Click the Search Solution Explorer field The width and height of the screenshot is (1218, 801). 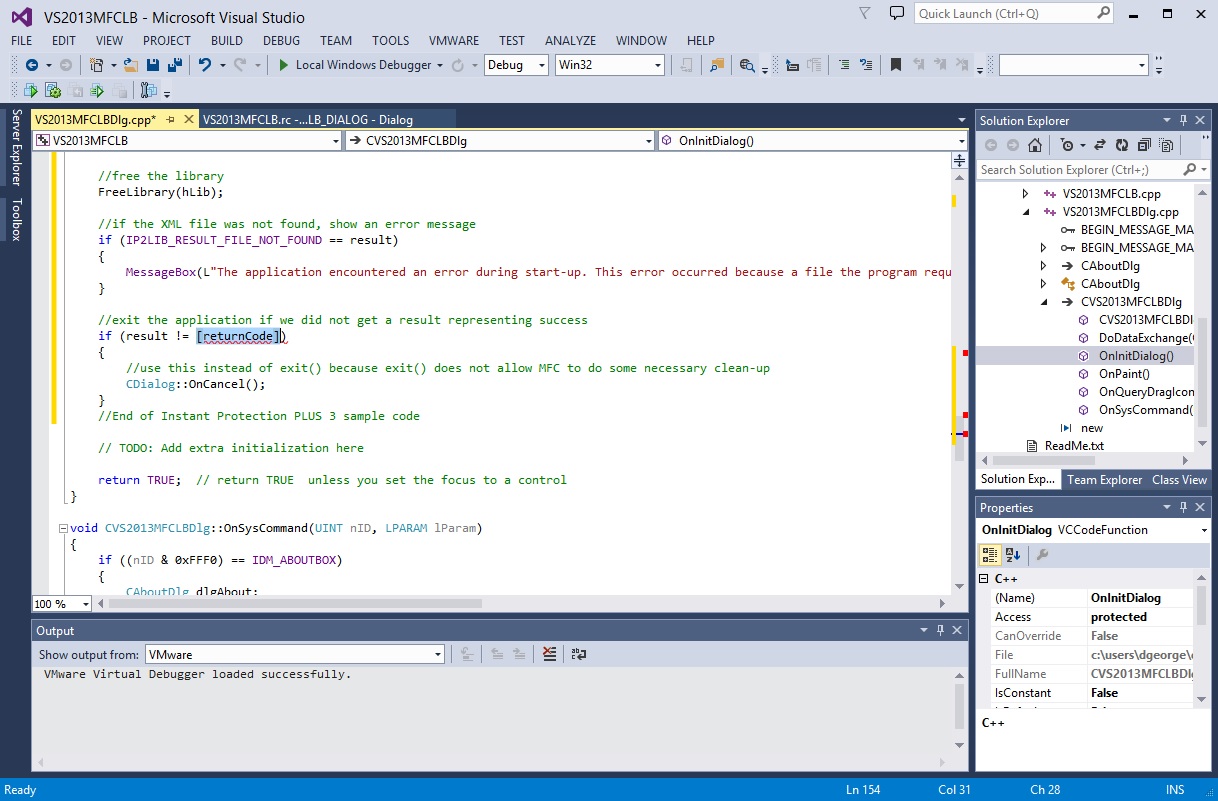[x=1093, y=170]
